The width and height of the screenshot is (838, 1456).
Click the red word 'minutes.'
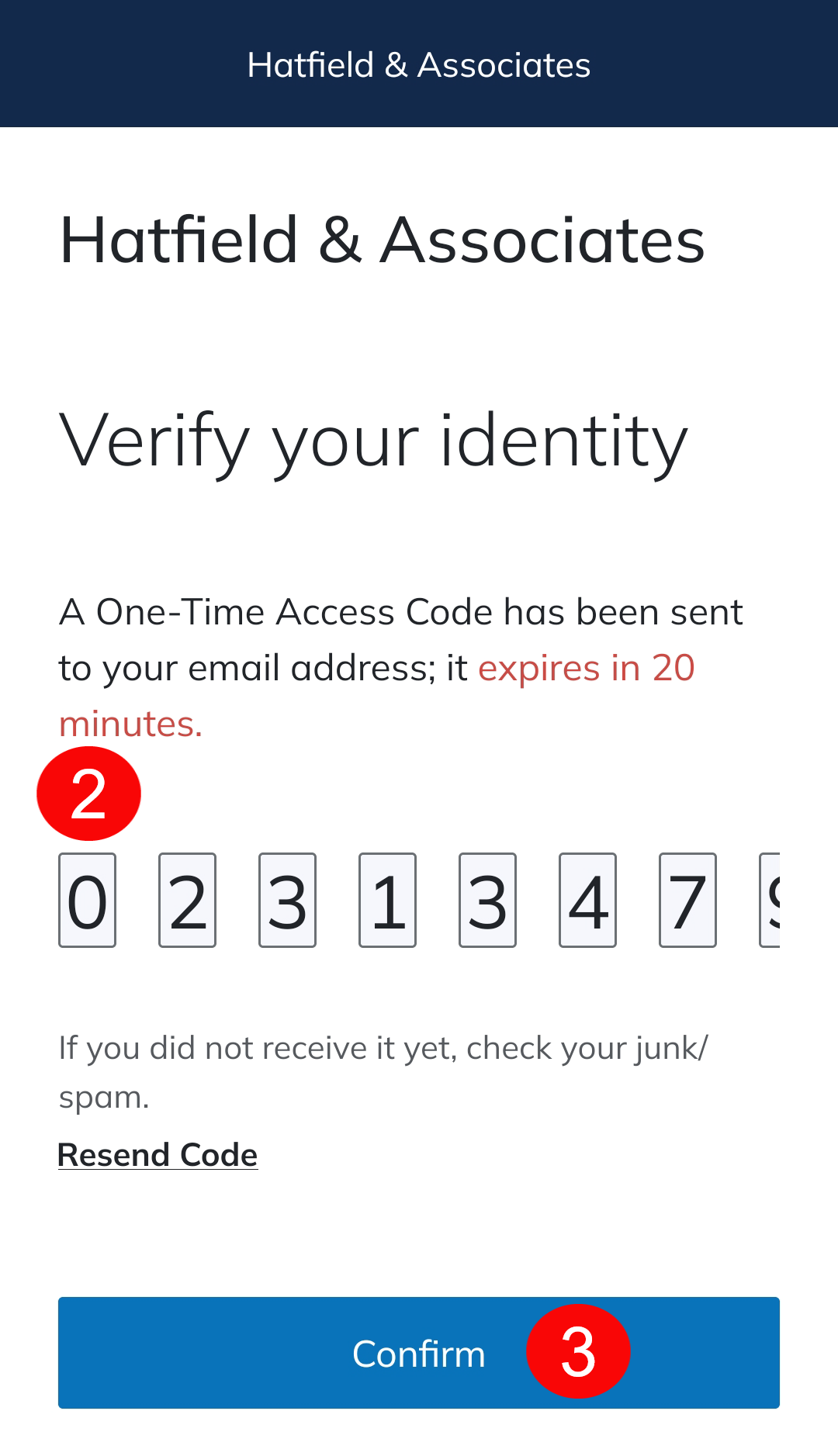click(130, 724)
